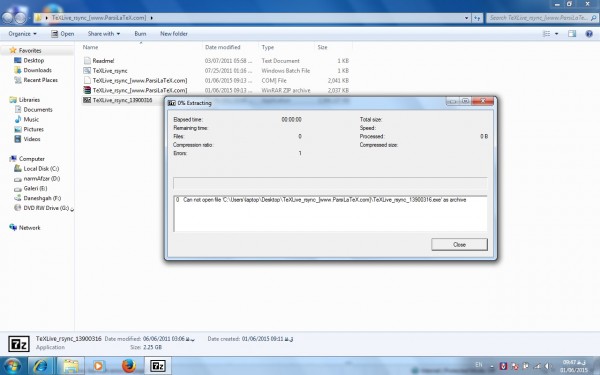The height and width of the screenshot is (375, 600).
Task: Expand the change view options arrow
Action: click(556, 34)
